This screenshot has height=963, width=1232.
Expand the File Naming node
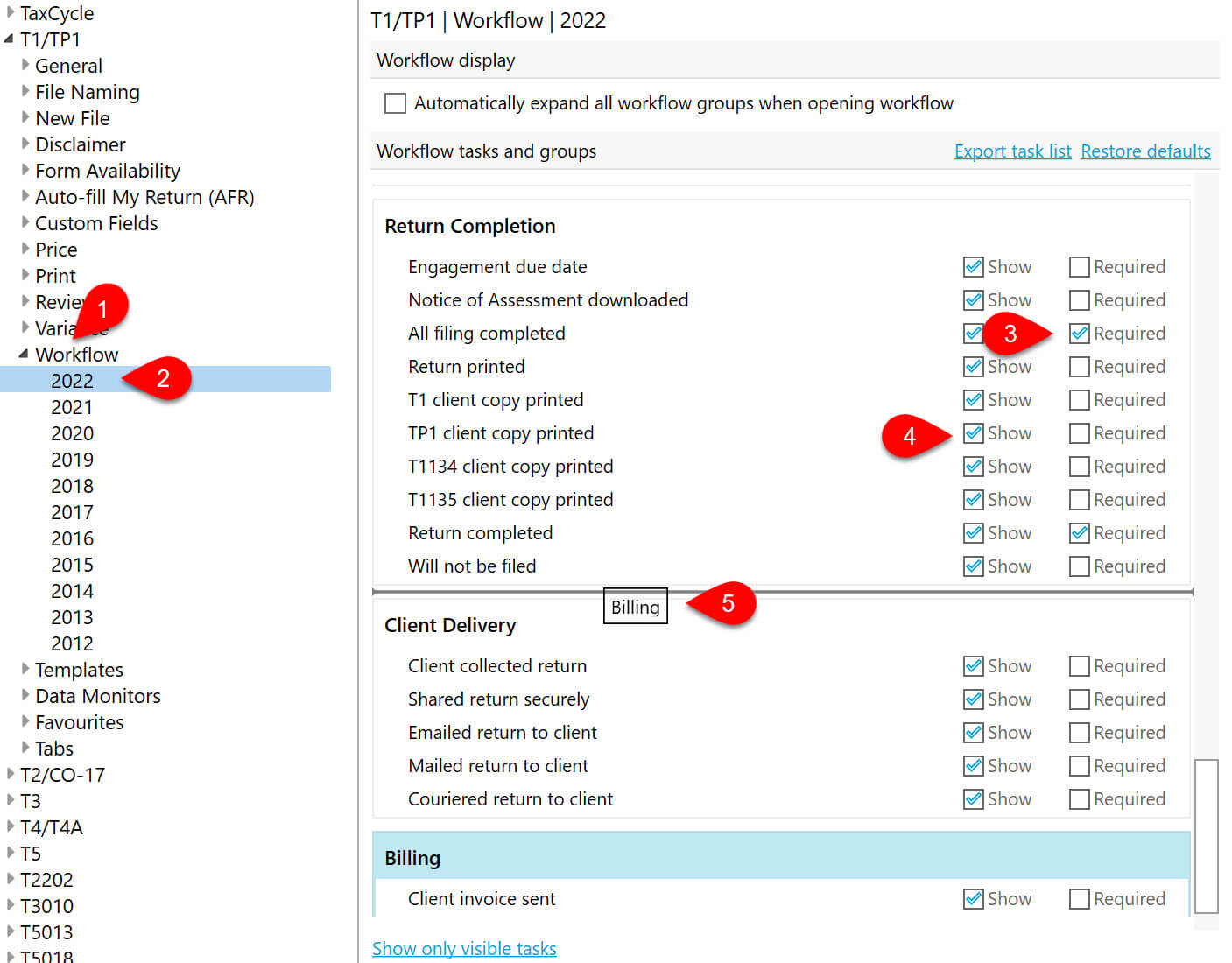click(x=25, y=91)
